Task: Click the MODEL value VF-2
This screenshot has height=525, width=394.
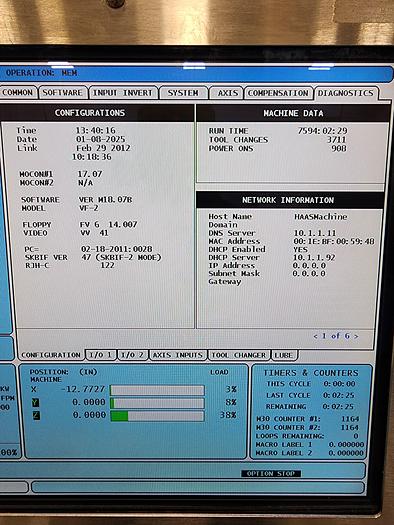Action: click(89, 208)
